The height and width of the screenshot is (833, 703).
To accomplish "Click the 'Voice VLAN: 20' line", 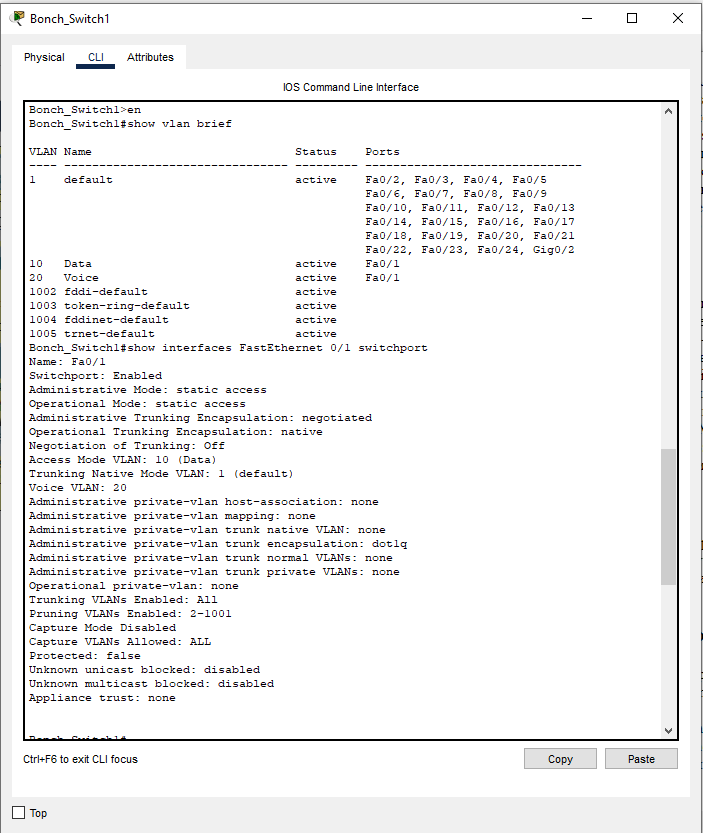I will pos(78,488).
